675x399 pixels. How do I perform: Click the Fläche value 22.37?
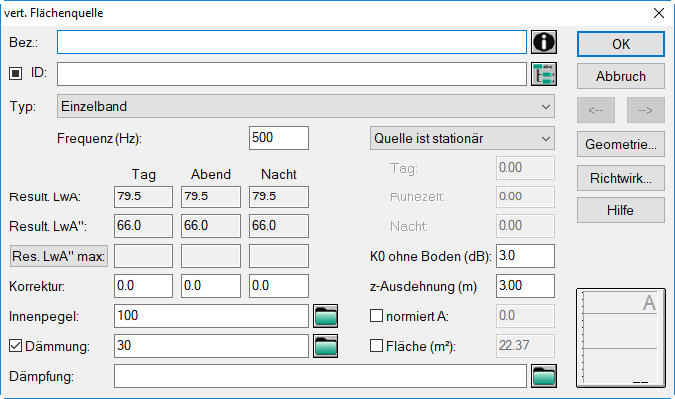(525, 346)
